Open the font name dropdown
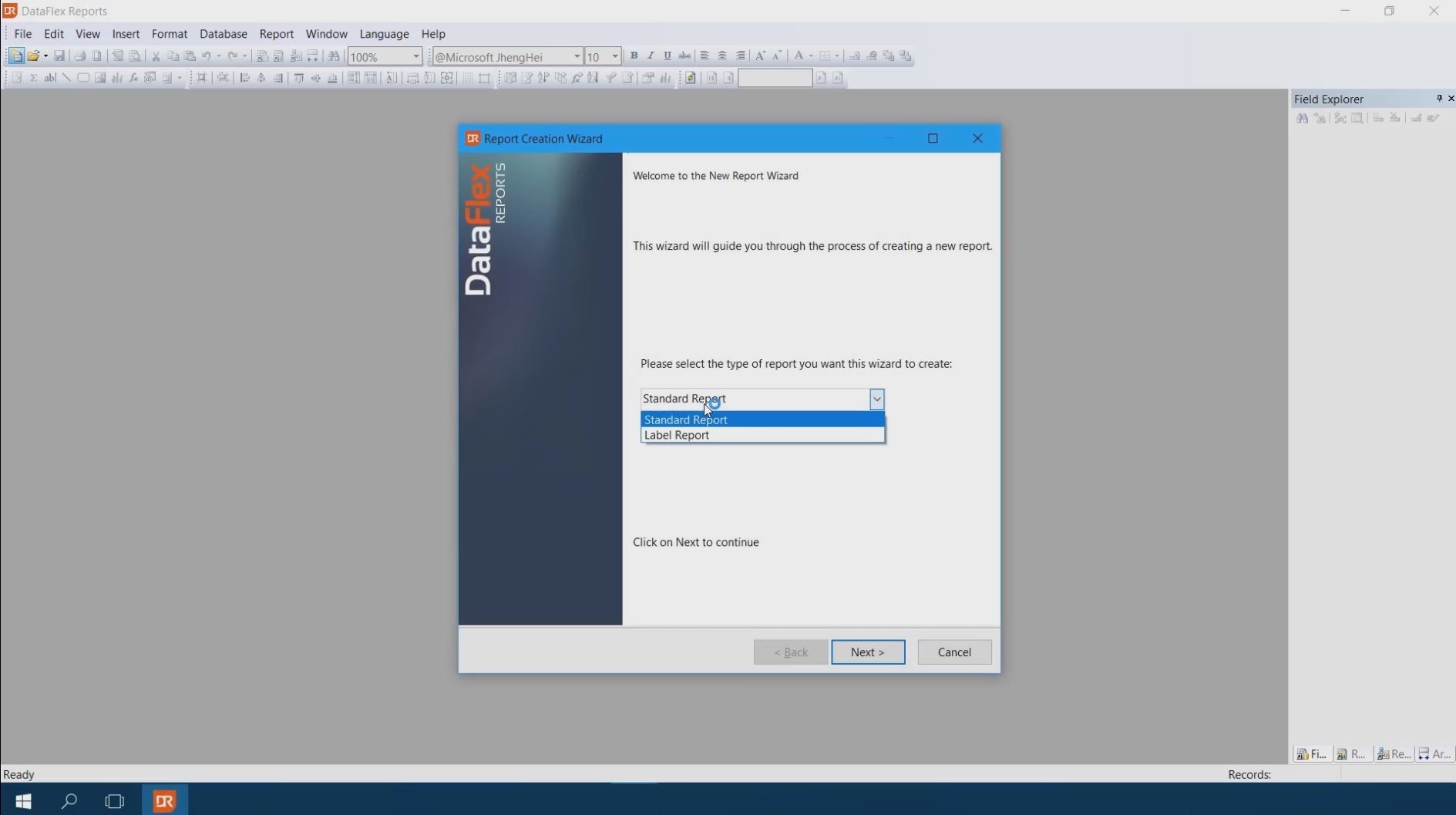 [x=576, y=56]
